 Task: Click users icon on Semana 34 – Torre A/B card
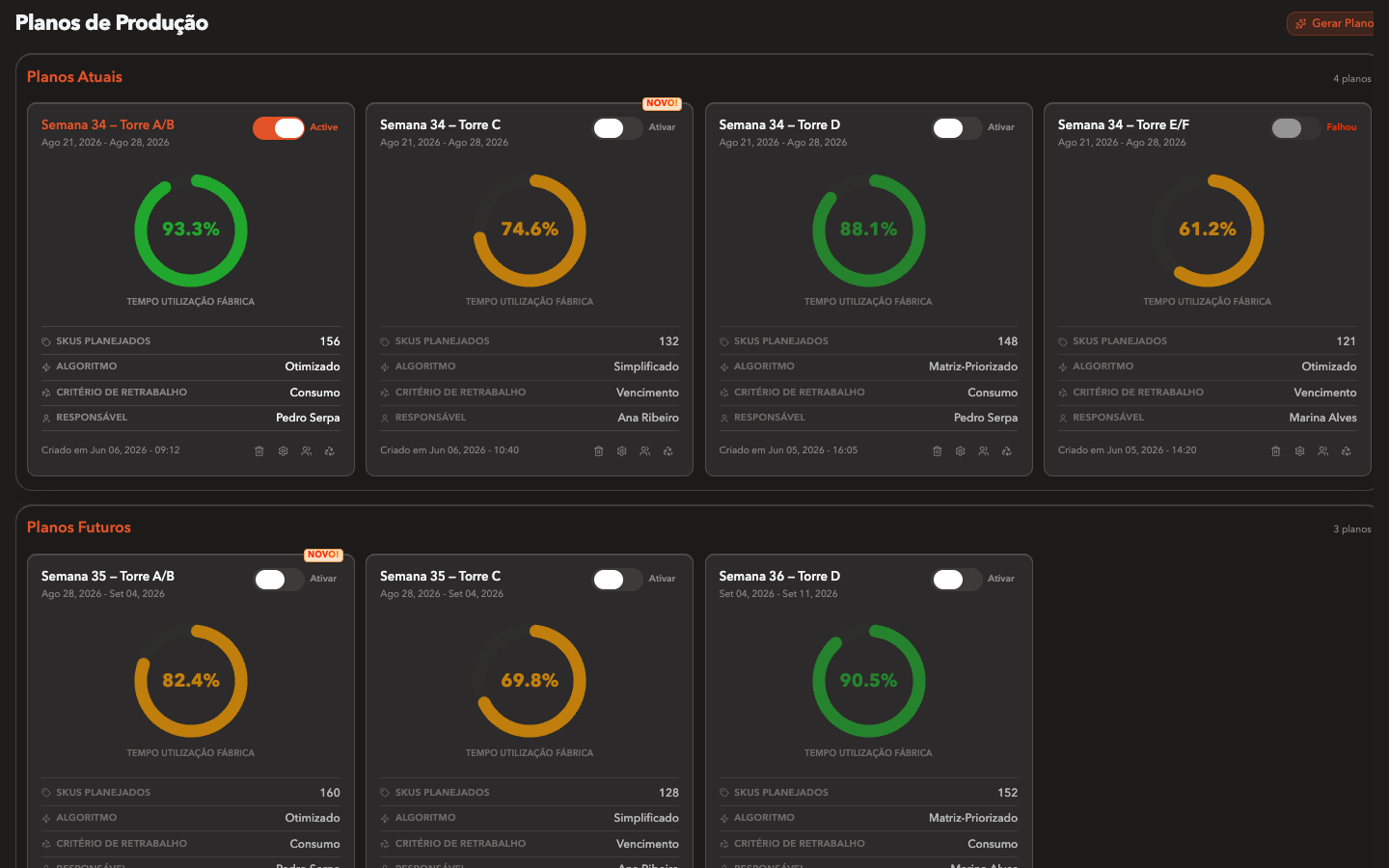pyautogui.click(x=307, y=451)
